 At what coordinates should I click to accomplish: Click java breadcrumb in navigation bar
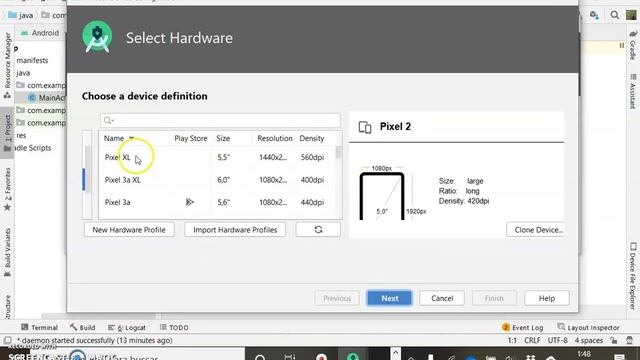tap(21, 15)
